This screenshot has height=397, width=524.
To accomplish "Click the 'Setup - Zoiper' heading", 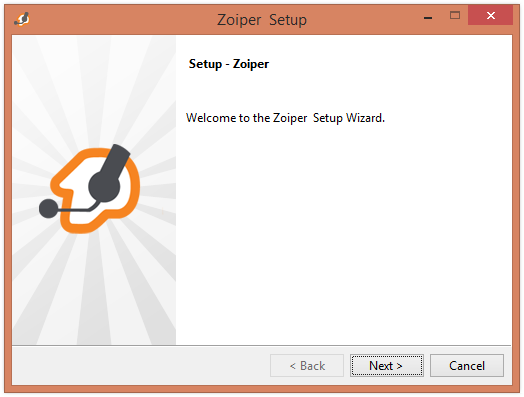I will tap(229, 64).
